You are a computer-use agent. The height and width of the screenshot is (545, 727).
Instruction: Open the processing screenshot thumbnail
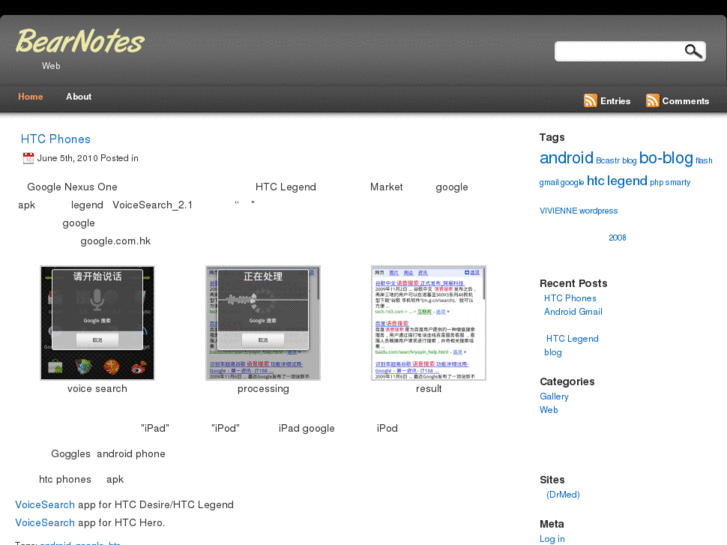(x=263, y=323)
